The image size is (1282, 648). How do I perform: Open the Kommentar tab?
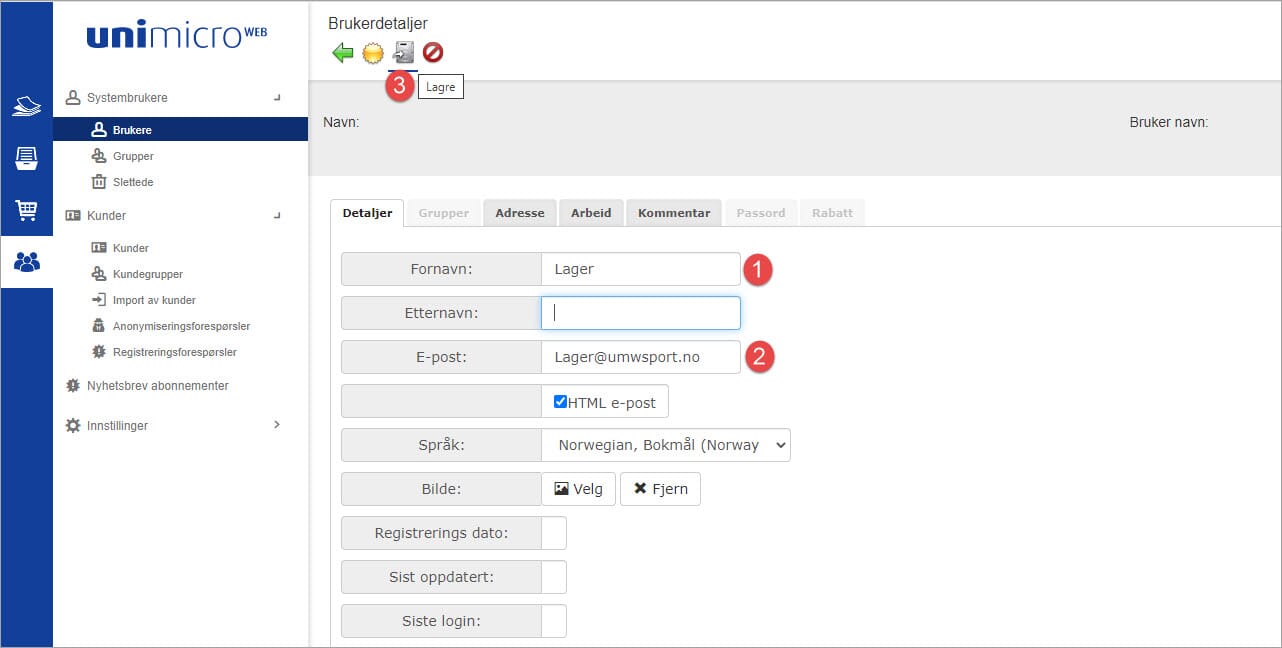[673, 213]
